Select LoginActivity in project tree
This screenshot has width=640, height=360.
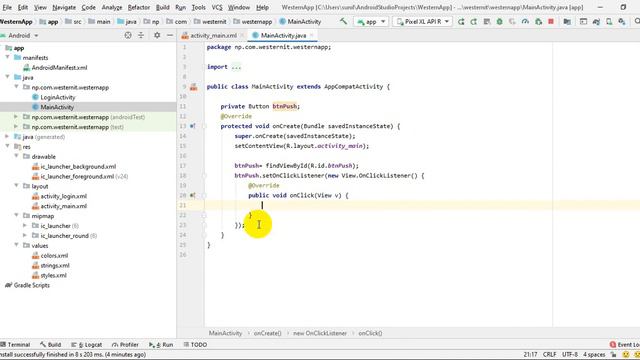click(58, 97)
